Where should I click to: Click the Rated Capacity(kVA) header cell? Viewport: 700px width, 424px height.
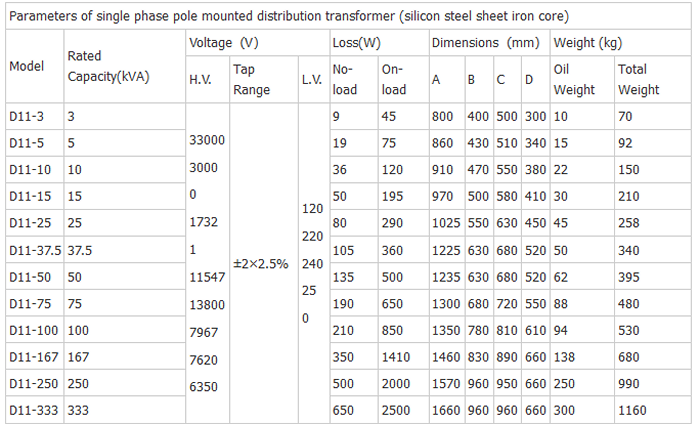tap(107, 67)
